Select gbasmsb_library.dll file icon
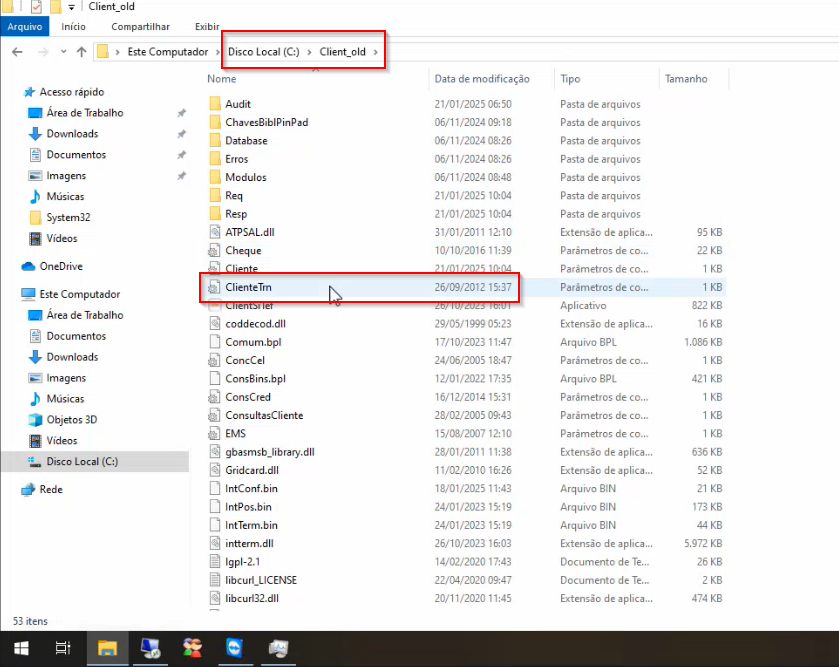Screen dimensions: 839x667 tap(215, 451)
